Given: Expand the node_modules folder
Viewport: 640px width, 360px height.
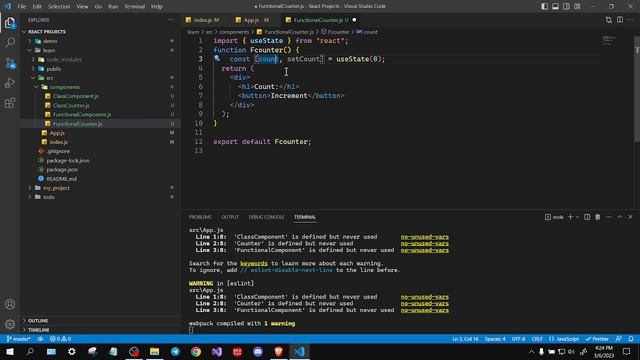Looking at the screenshot, I should (x=100, y=60).
